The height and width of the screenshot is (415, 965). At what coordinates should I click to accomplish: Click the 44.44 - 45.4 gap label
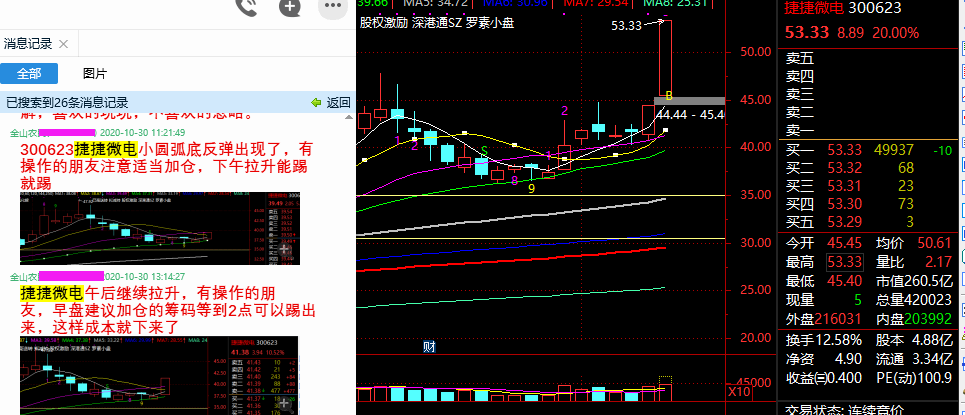(x=691, y=115)
